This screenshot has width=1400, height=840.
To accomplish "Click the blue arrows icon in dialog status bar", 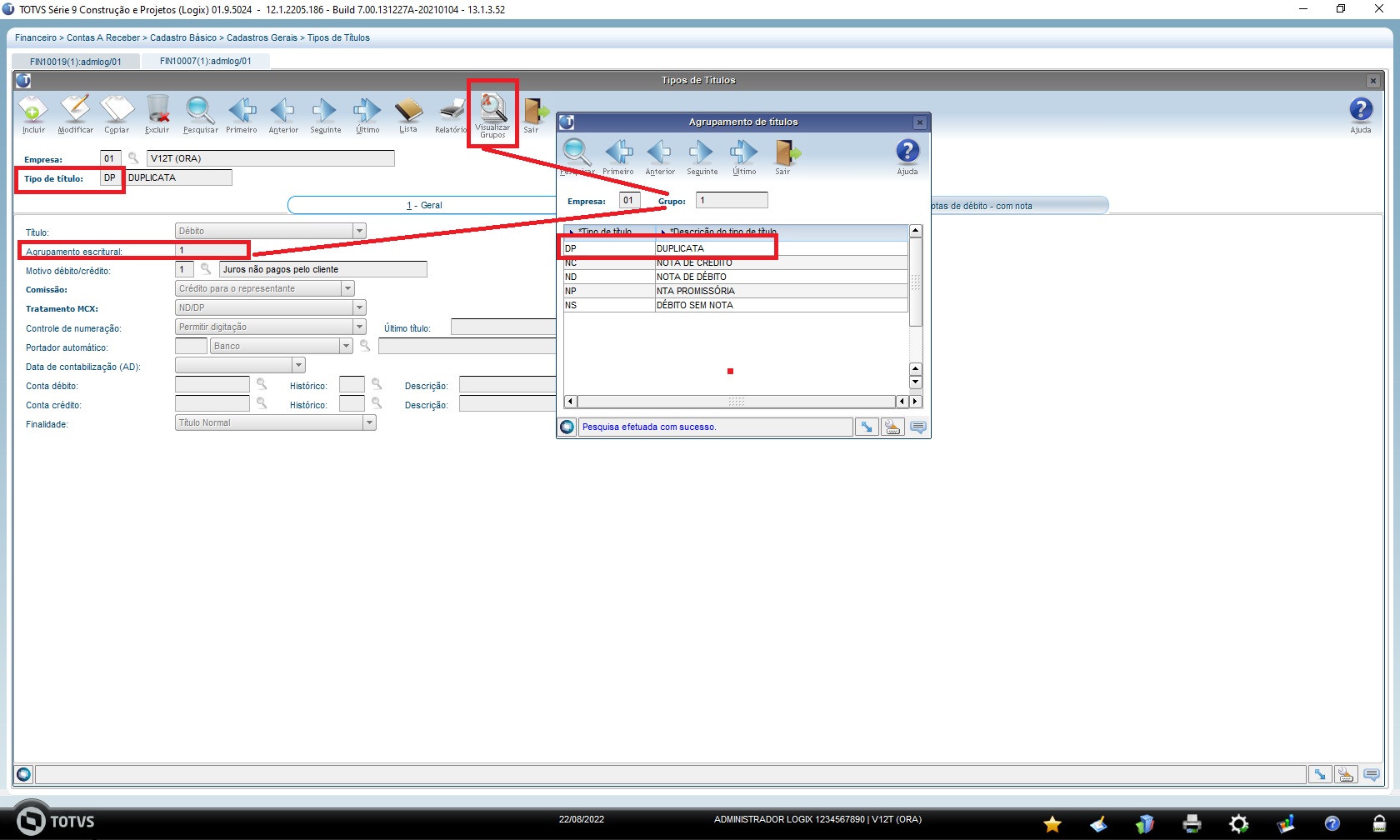I will tap(867, 427).
